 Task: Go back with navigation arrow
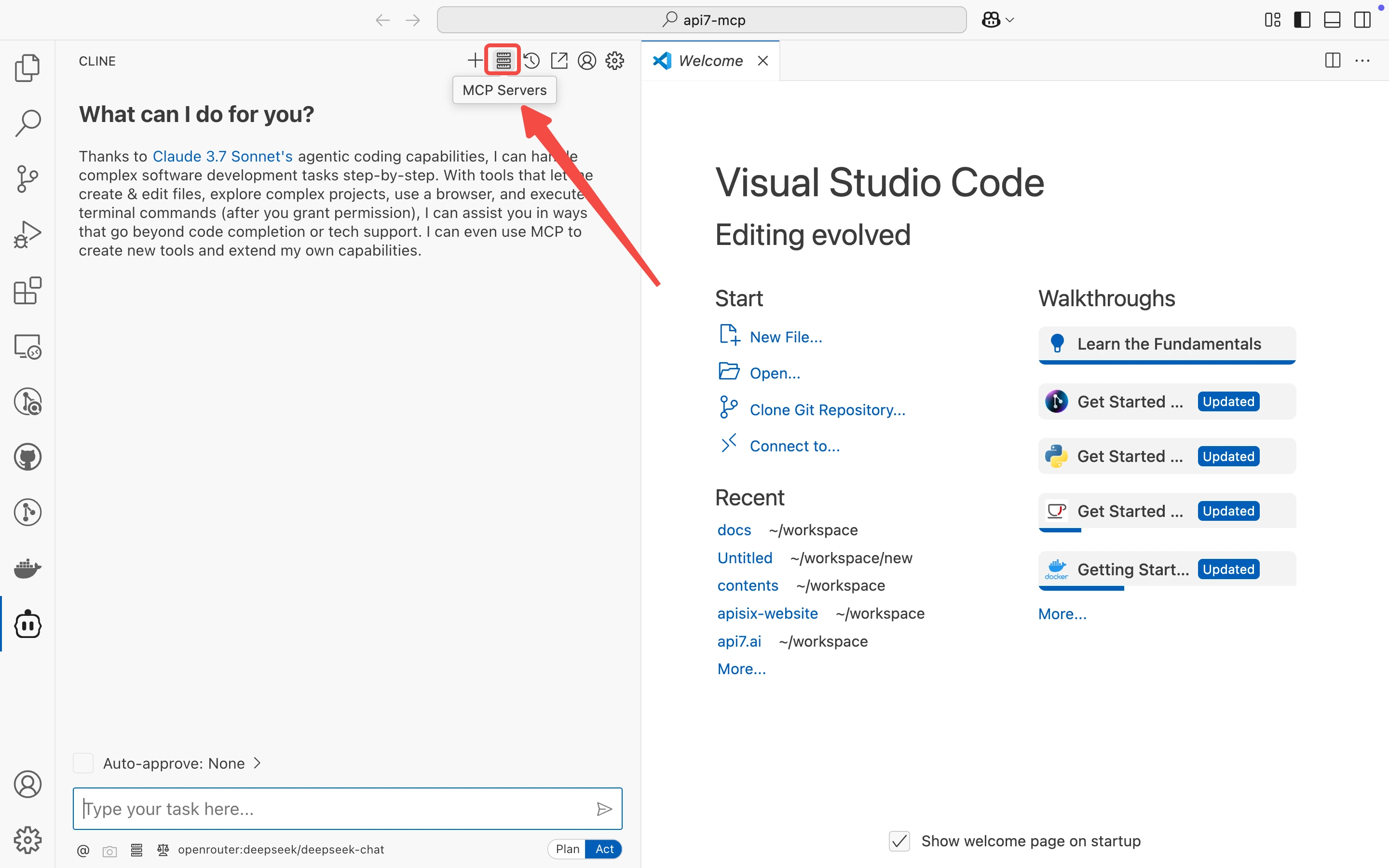[382, 20]
